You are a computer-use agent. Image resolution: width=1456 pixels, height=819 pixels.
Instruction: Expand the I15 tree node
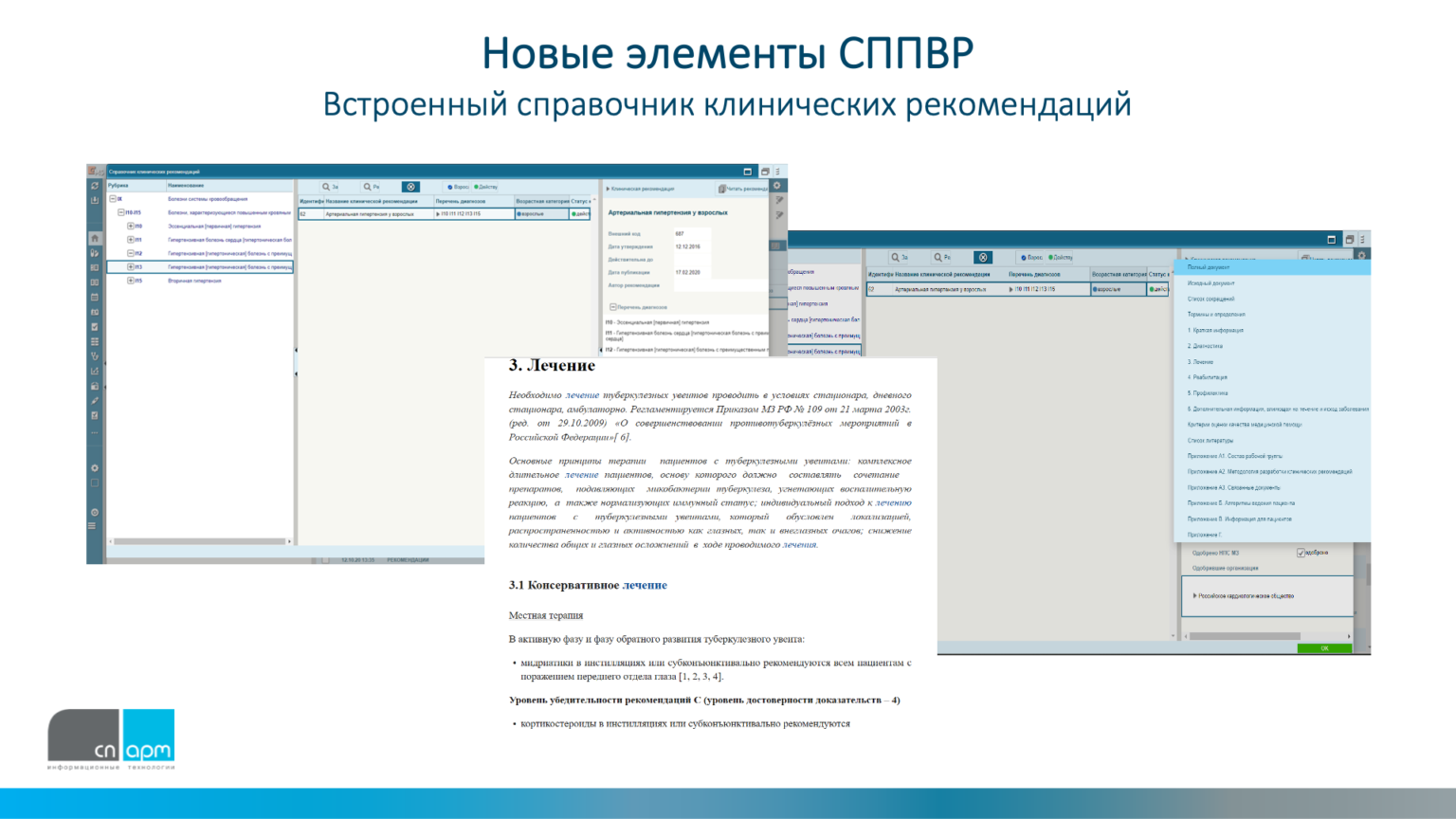pyautogui.click(x=131, y=281)
